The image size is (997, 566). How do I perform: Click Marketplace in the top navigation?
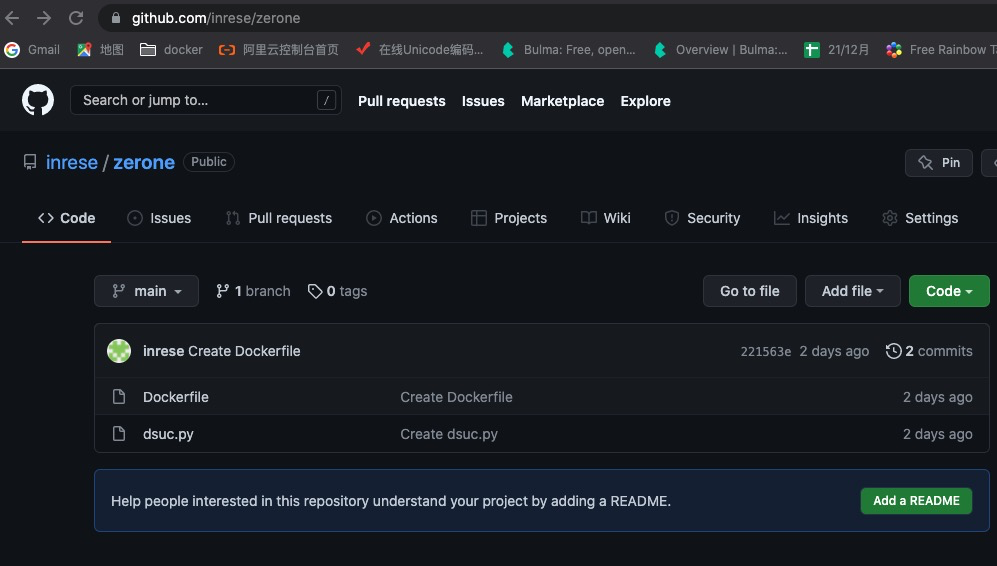(562, 101)
